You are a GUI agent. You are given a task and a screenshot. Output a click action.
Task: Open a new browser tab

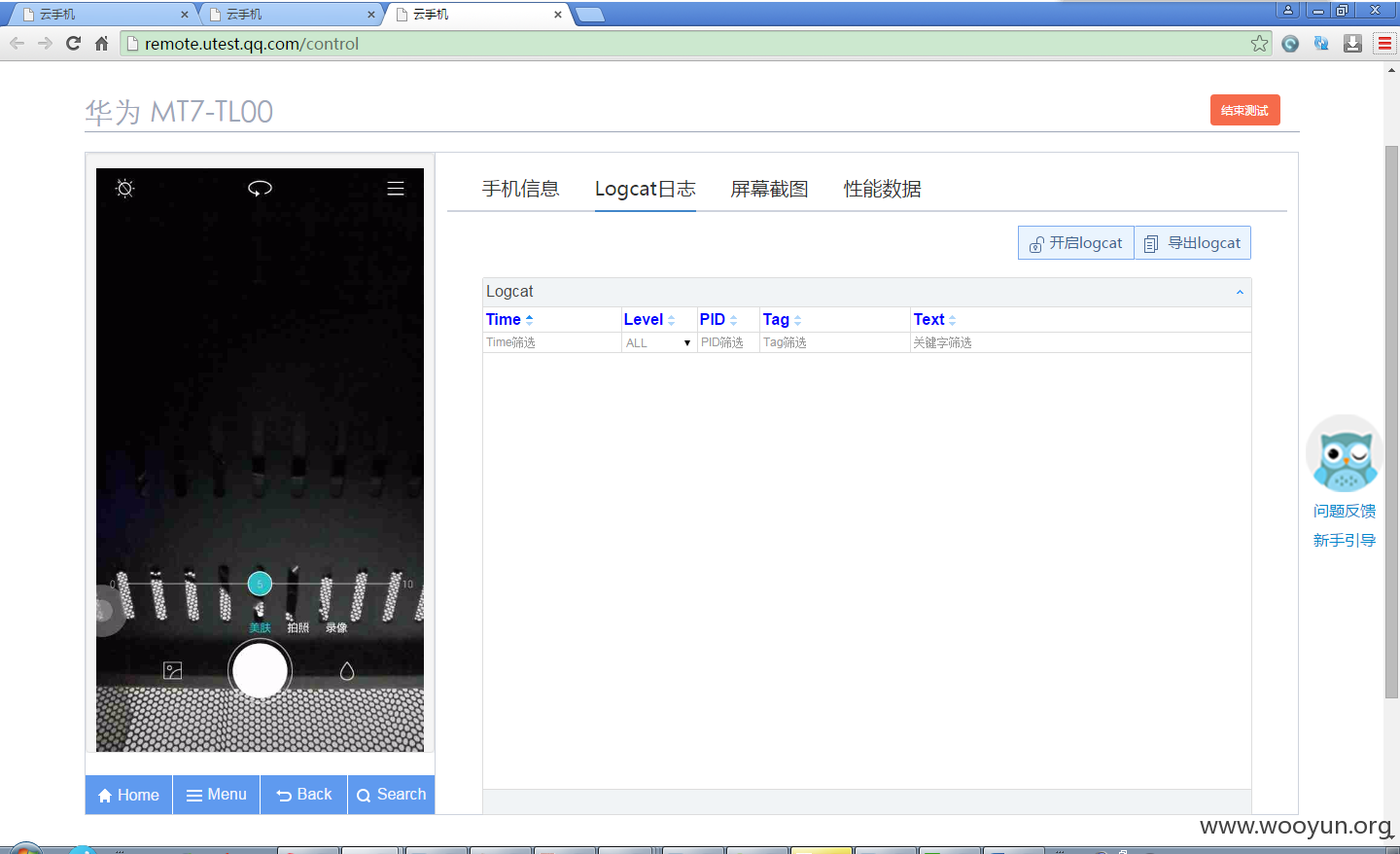pyautogui.click(x=589, y=15)
